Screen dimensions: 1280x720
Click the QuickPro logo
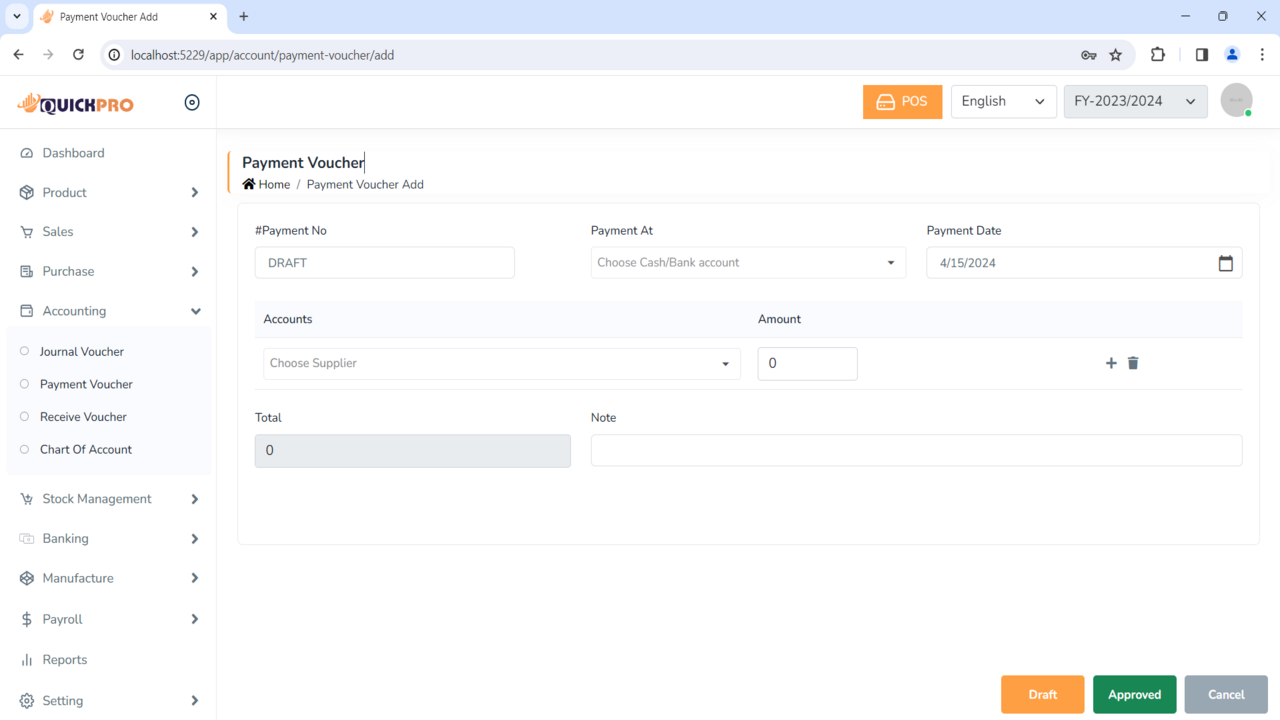tap(75, 102)
